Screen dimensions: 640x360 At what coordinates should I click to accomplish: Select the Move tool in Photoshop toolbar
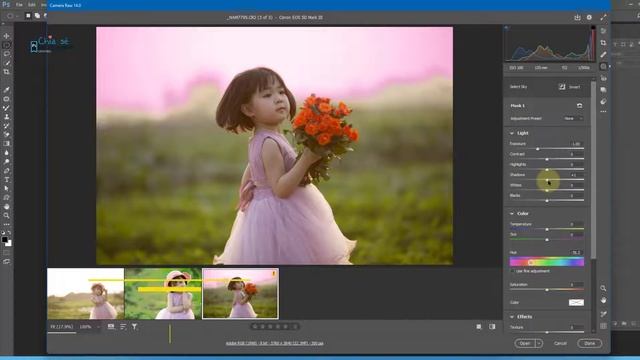7,36
